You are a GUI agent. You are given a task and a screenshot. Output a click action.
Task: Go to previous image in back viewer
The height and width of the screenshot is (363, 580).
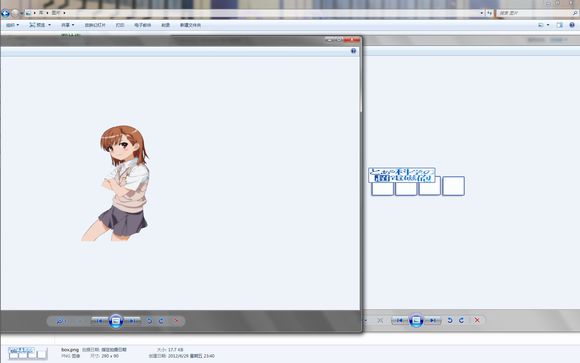pos(399,320)
